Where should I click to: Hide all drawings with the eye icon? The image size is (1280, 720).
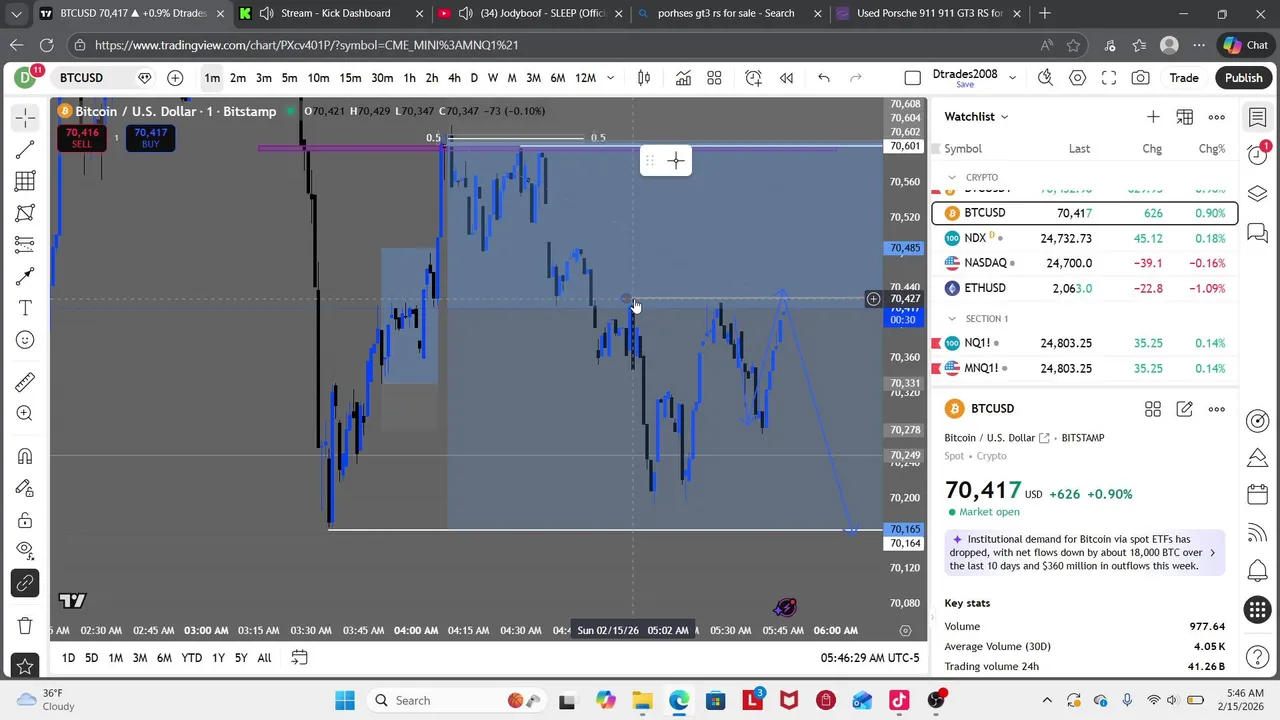pos(25,549)
